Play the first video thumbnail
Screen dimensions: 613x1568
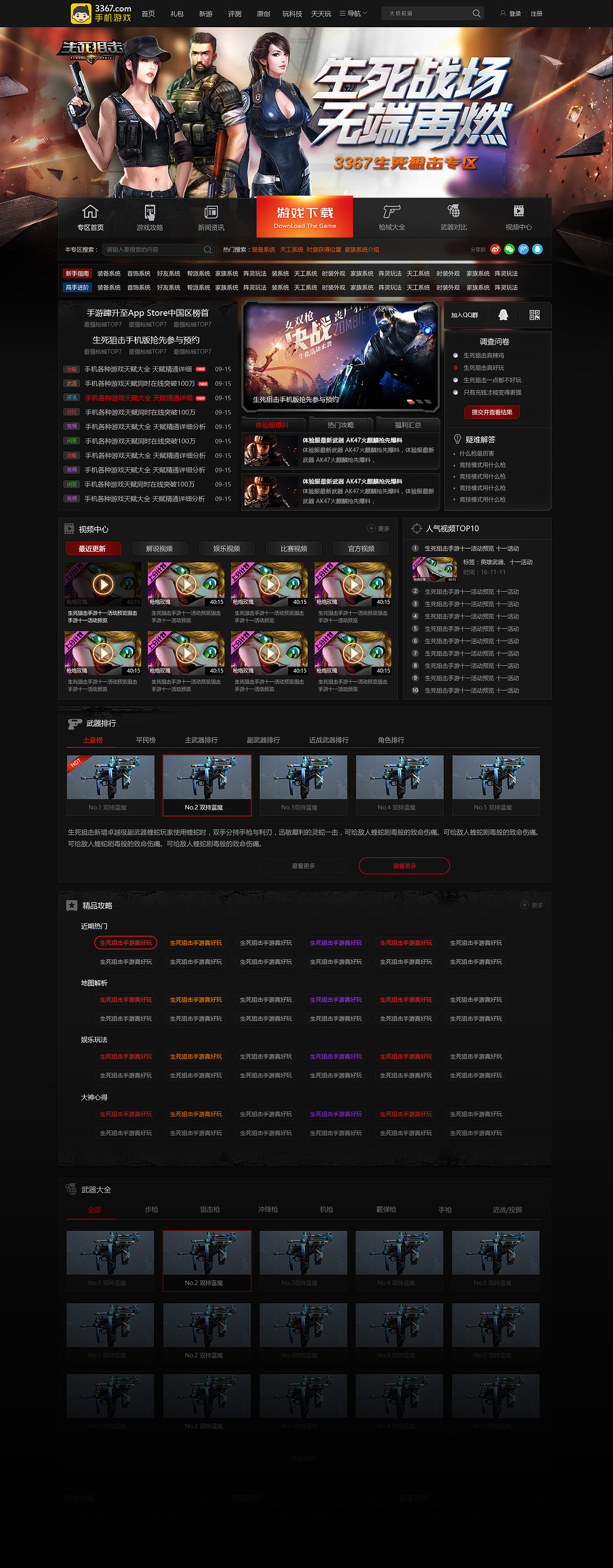coord(103,584)
